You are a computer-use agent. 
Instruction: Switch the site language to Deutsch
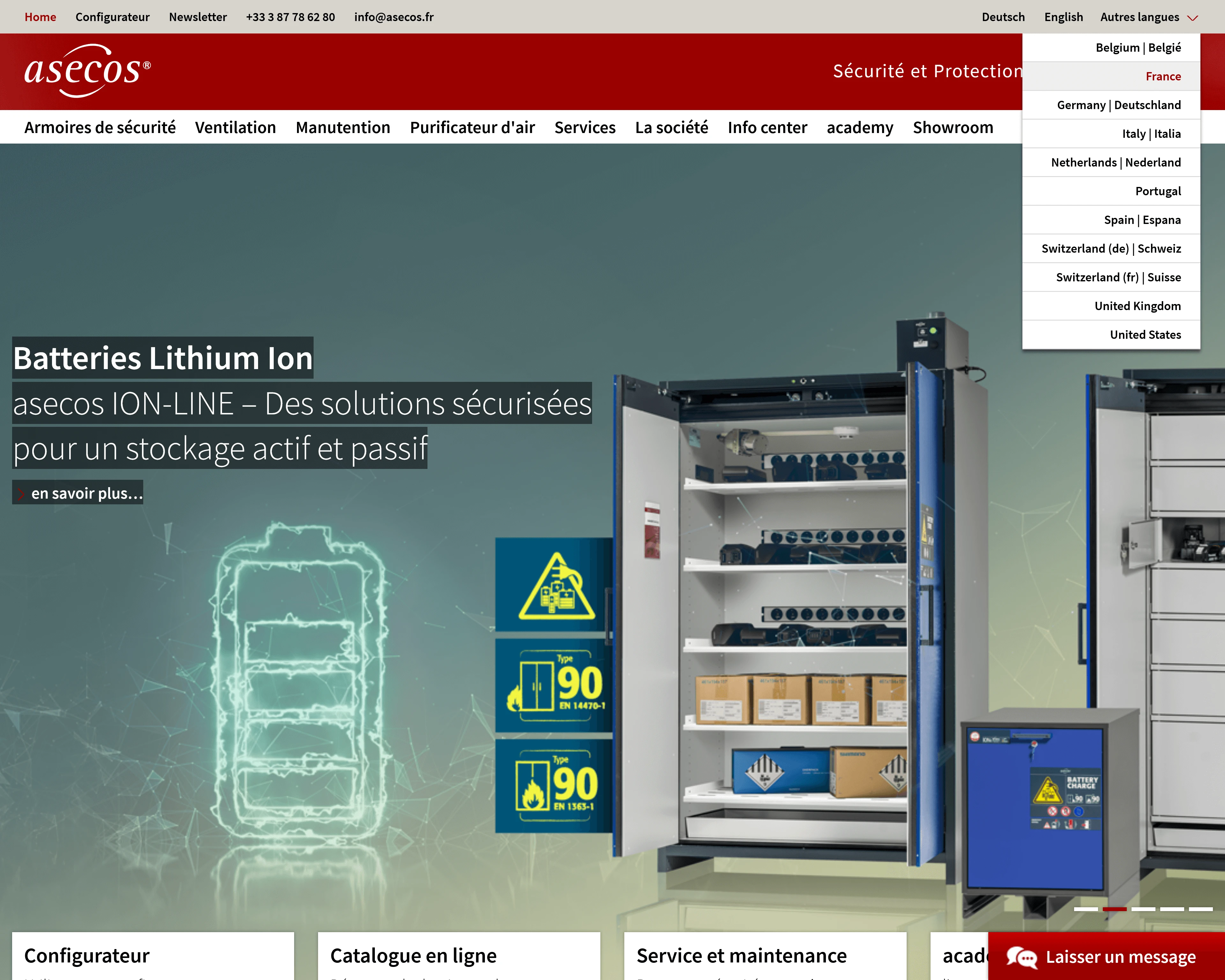tap(1003, 17)
